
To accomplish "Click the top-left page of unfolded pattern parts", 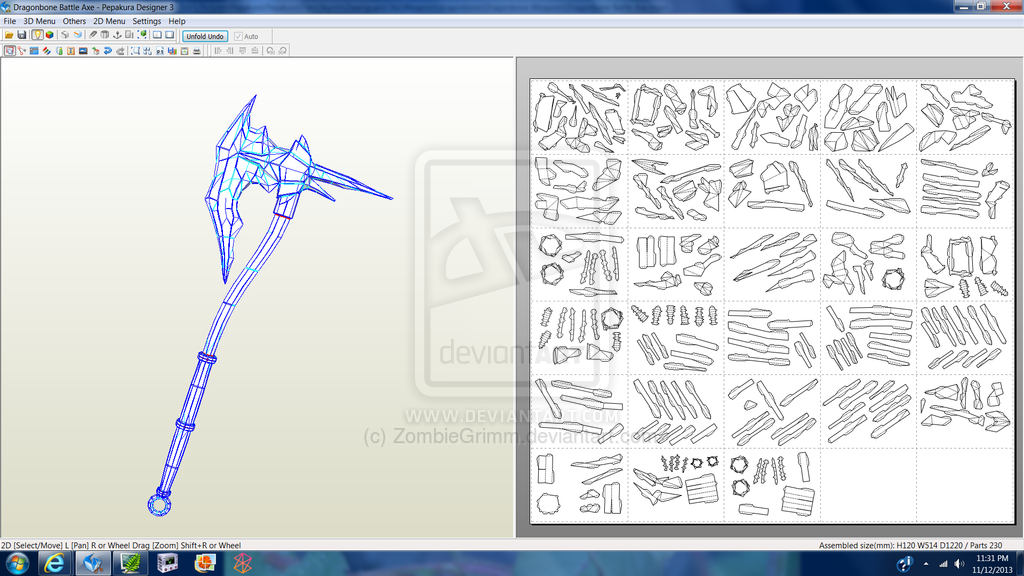I will (x=579, y=117).
